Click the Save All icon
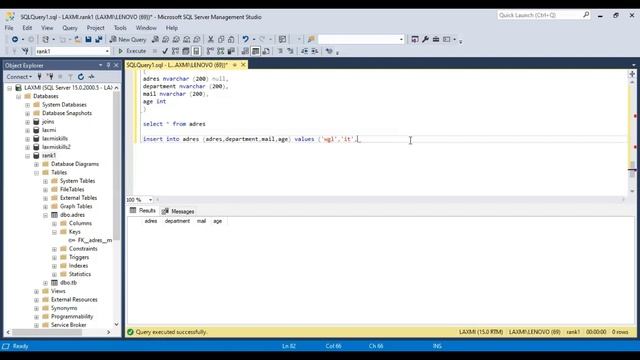Viewport: 640px width, 360px height. pos(99,39)
